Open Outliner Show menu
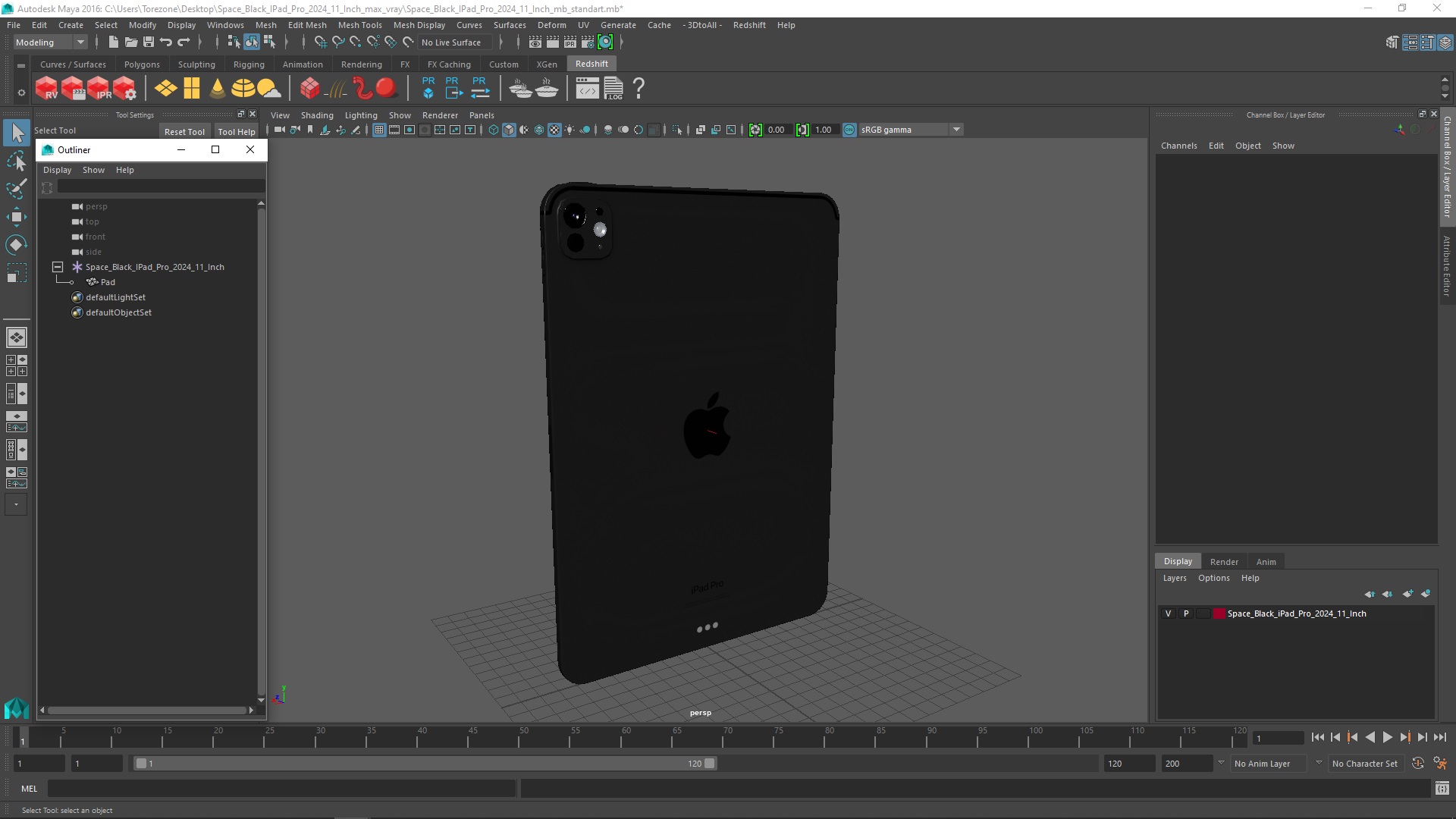1456x819 pixels. pyautogui.click(x=93, y=170)
